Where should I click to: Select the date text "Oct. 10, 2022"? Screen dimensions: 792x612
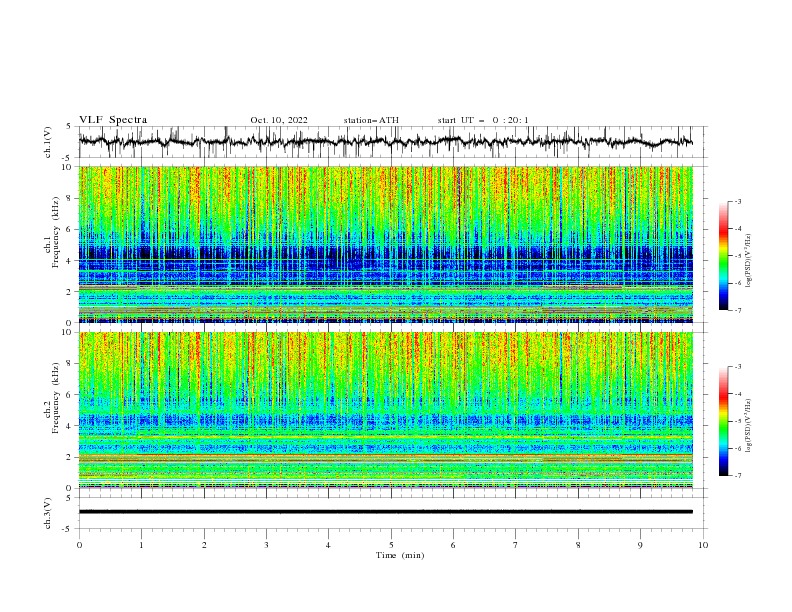coord(279,120)
